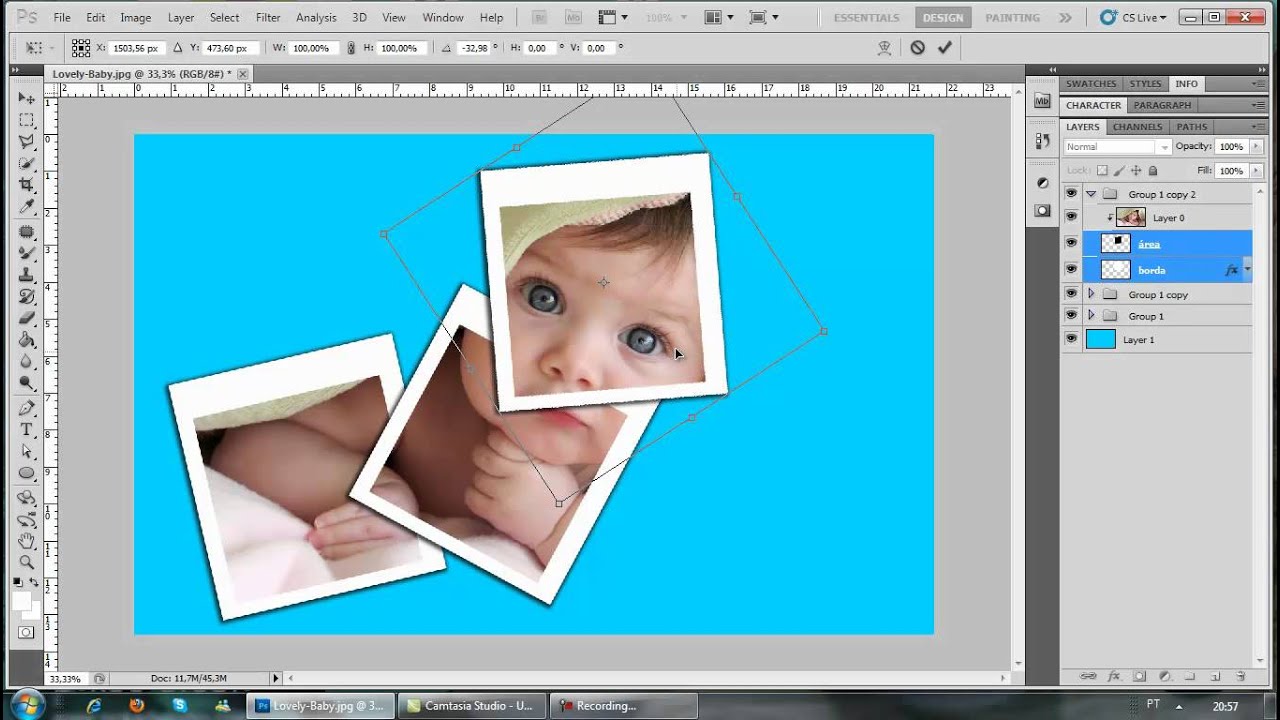1280x720 pixels.
Task: Select the Move tool
Action: point(27,98)
